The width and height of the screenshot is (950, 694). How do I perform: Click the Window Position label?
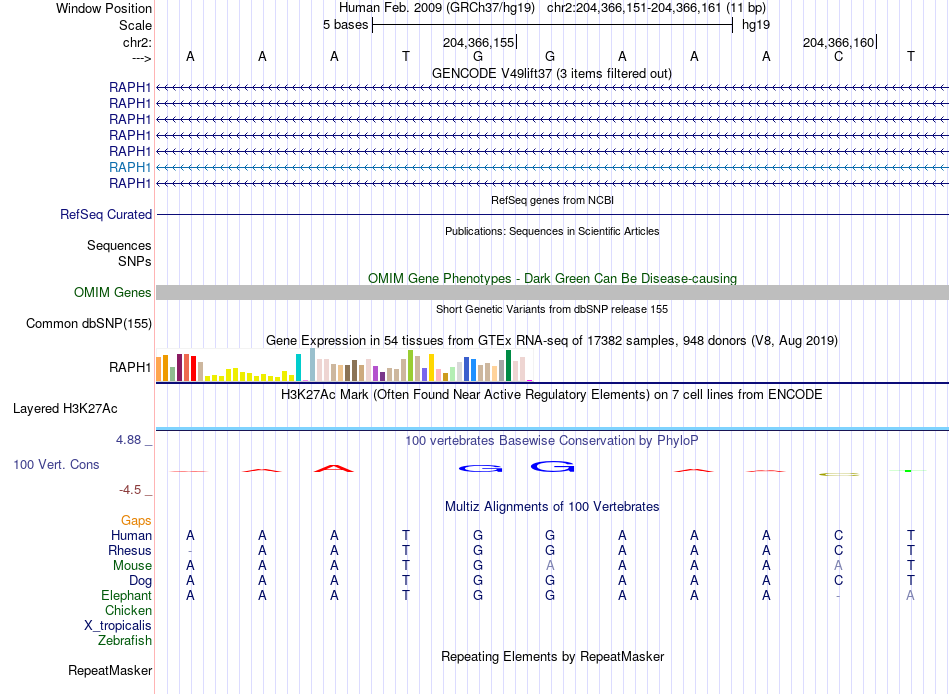(x=104, y=8)
